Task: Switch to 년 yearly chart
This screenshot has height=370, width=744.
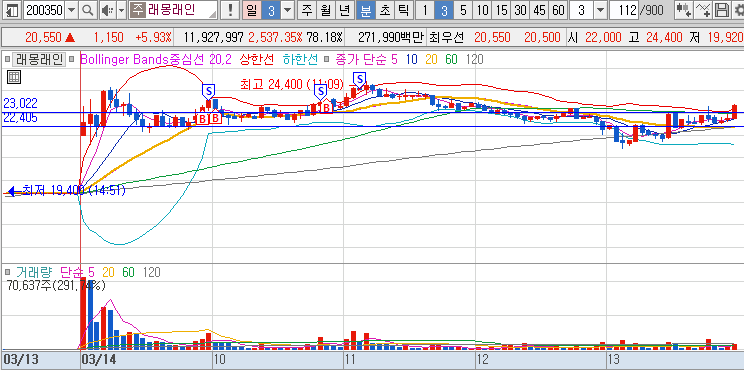Action: pos(345,10)
